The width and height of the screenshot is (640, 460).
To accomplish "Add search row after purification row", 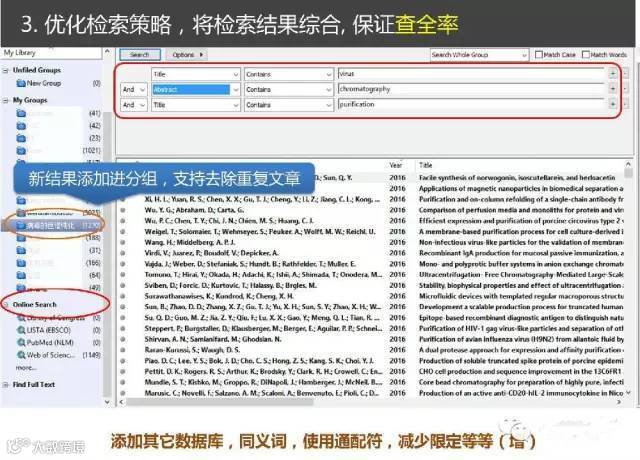I will tap(612, 104).
